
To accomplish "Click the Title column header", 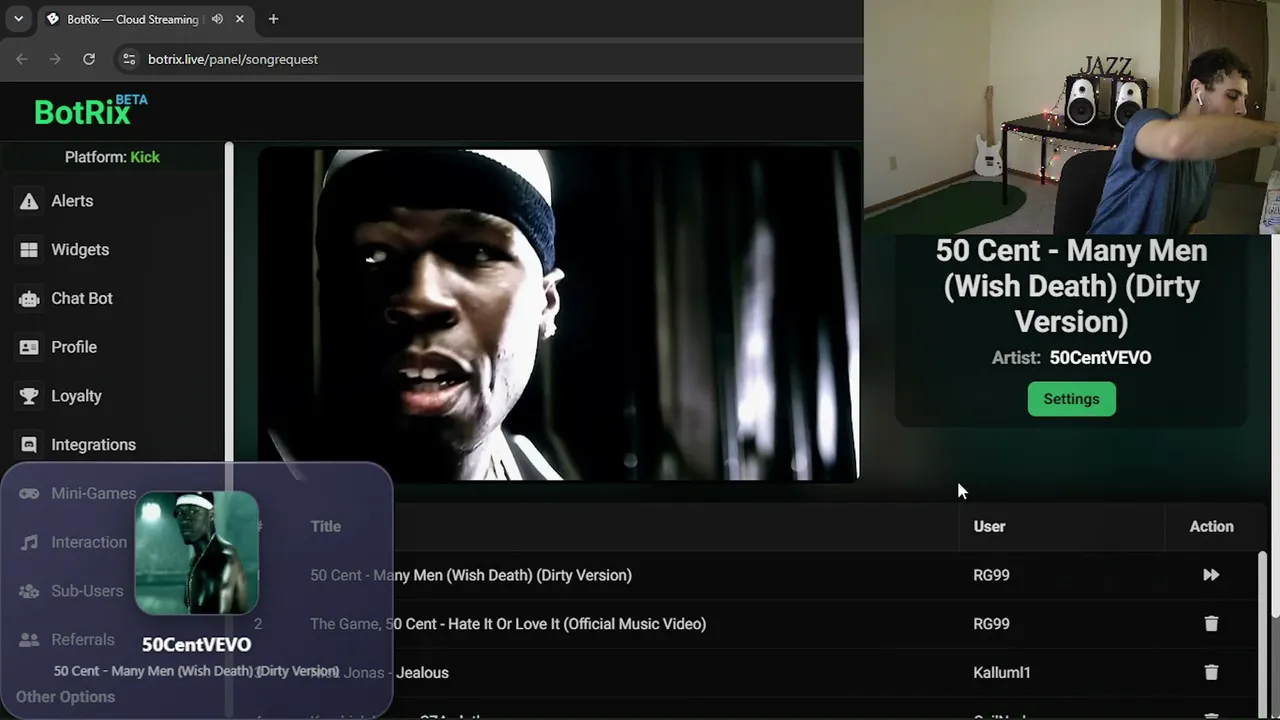I will point(325,527).
